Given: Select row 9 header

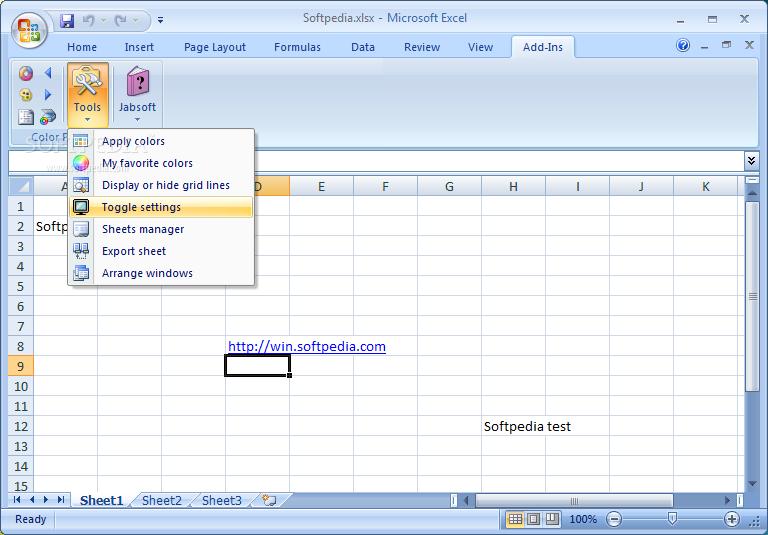Looking at the screenshot, I should click(21, 366).
